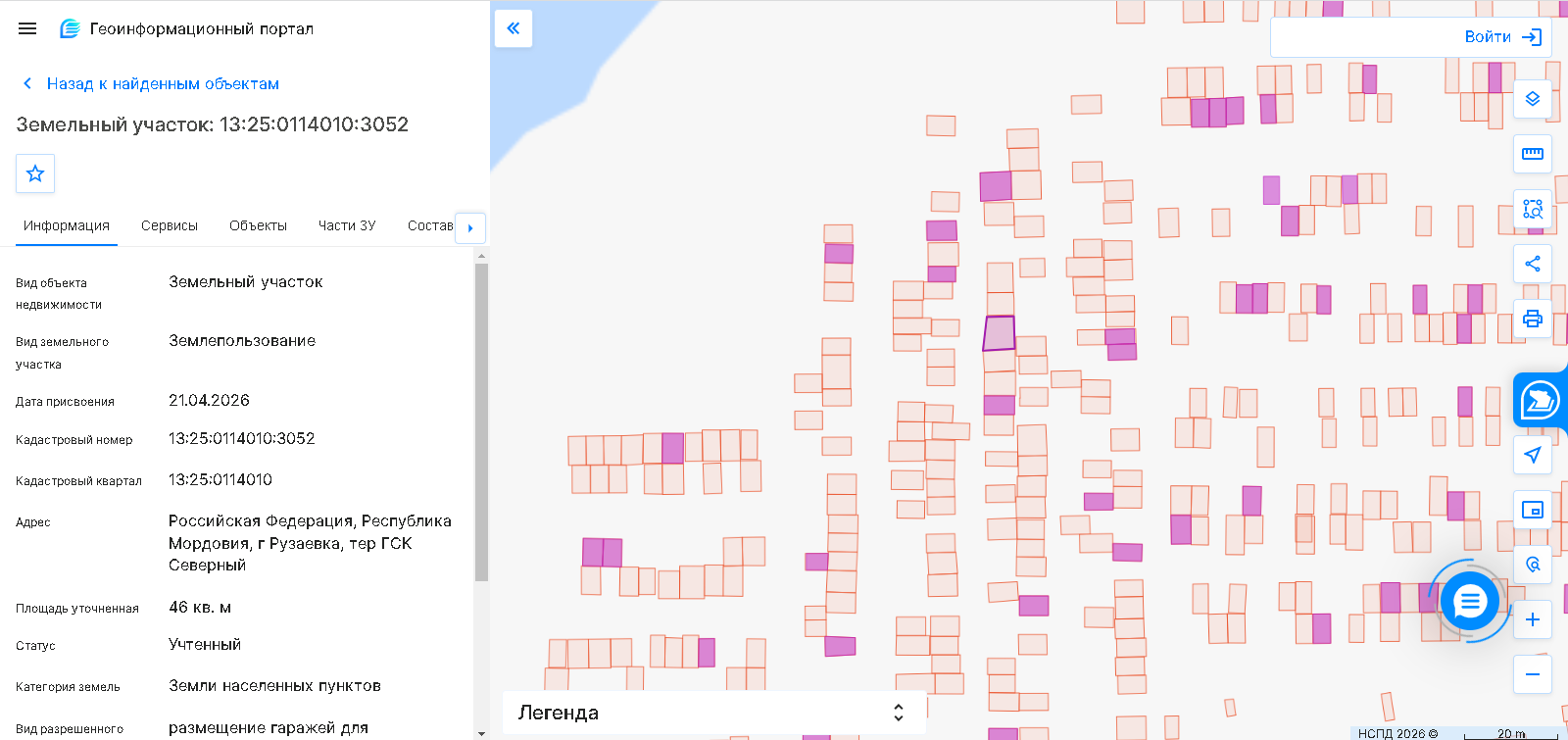Open the map layers icon
The image size is (1568, 740).
click(x=1533, y=99)
